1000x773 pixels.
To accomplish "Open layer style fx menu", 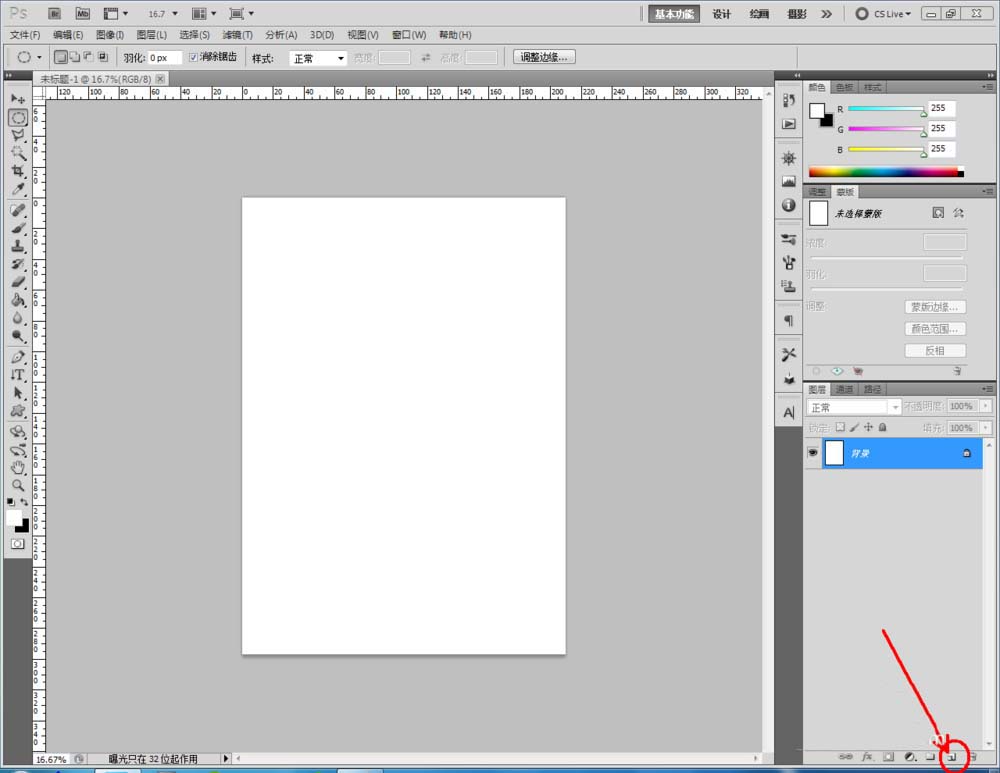I will coord(868,758).
